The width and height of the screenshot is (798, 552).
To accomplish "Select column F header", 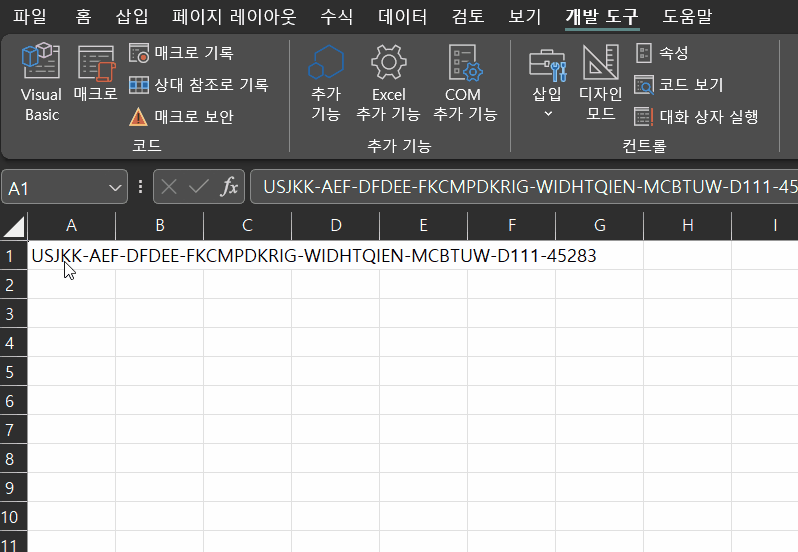I will tap(511, 225).
